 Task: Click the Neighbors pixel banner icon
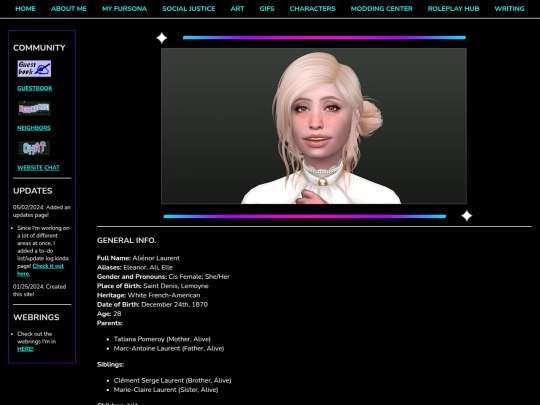(34, 108)
